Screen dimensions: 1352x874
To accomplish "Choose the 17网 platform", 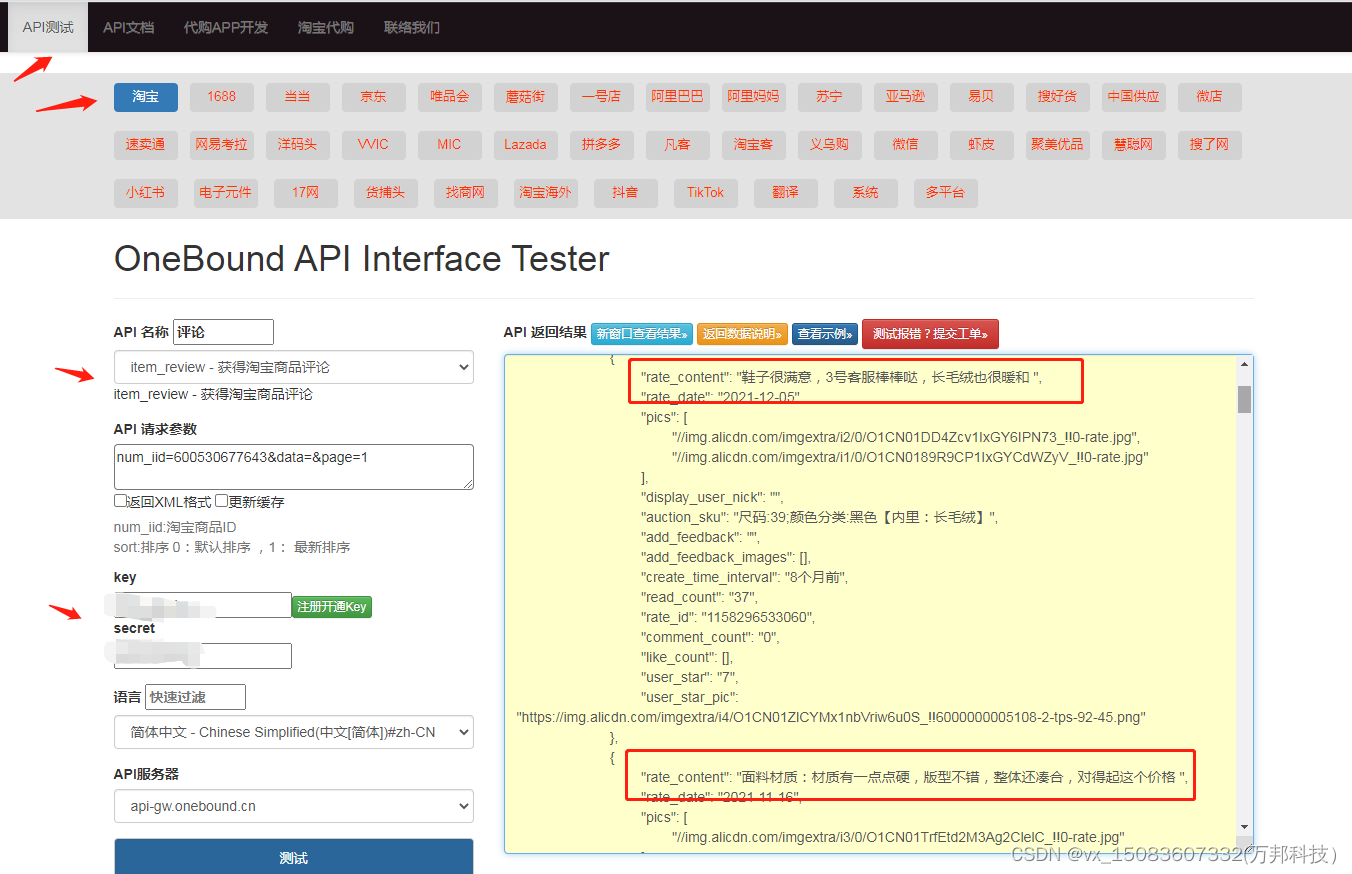I will (x=306, y=193).
